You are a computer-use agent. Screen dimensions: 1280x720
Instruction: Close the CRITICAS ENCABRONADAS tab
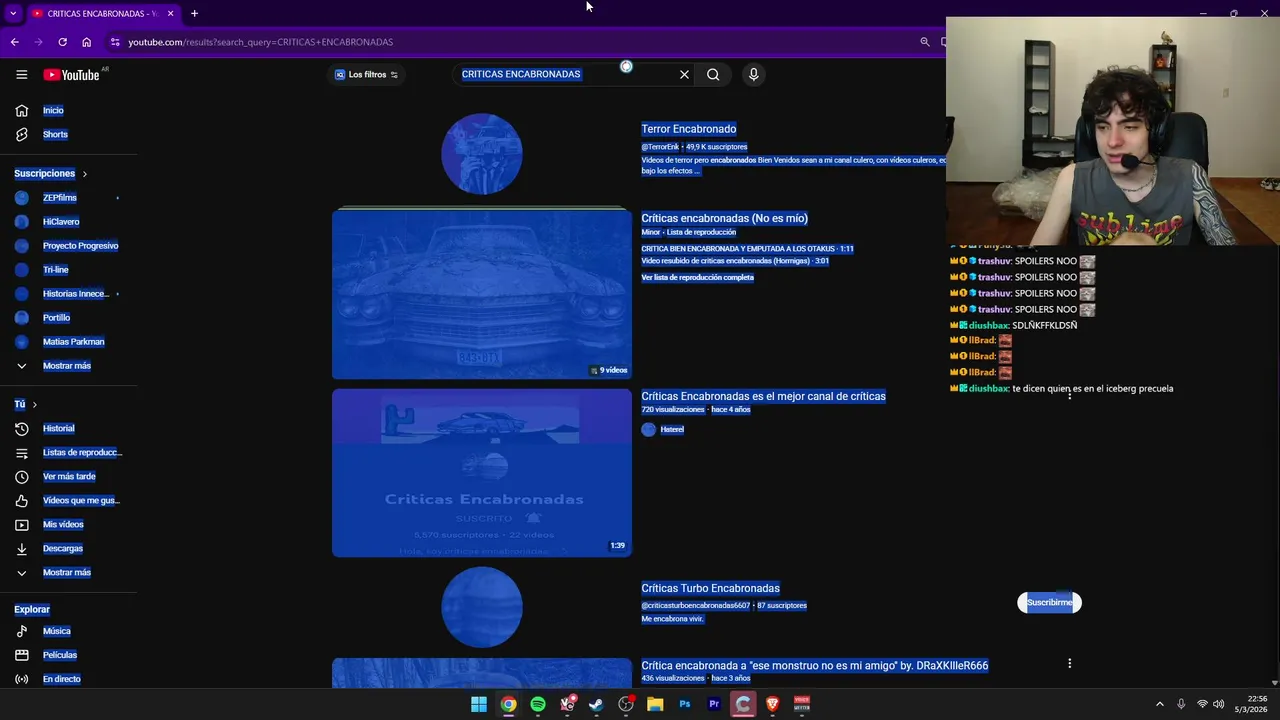pos(170,13)
